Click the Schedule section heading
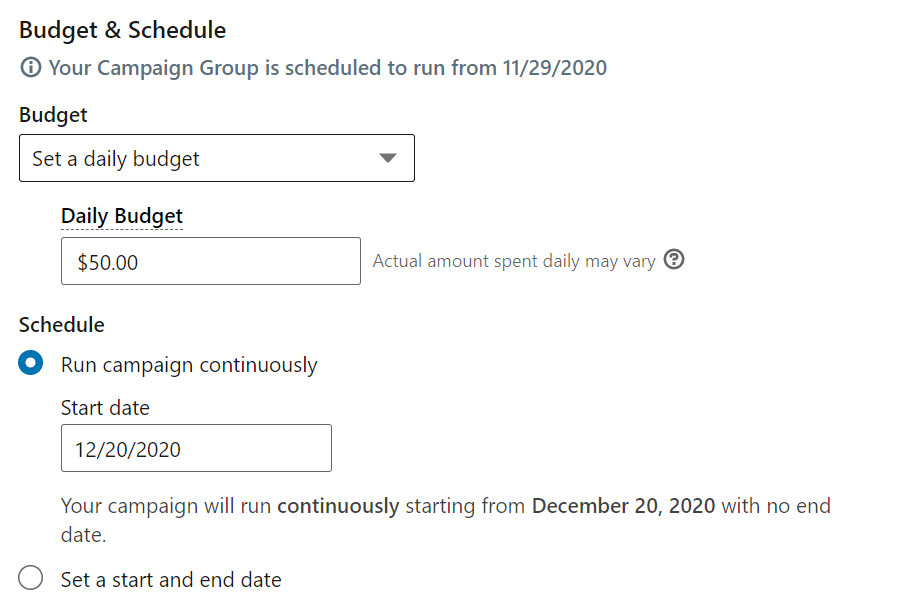 [x=62, y=325]
